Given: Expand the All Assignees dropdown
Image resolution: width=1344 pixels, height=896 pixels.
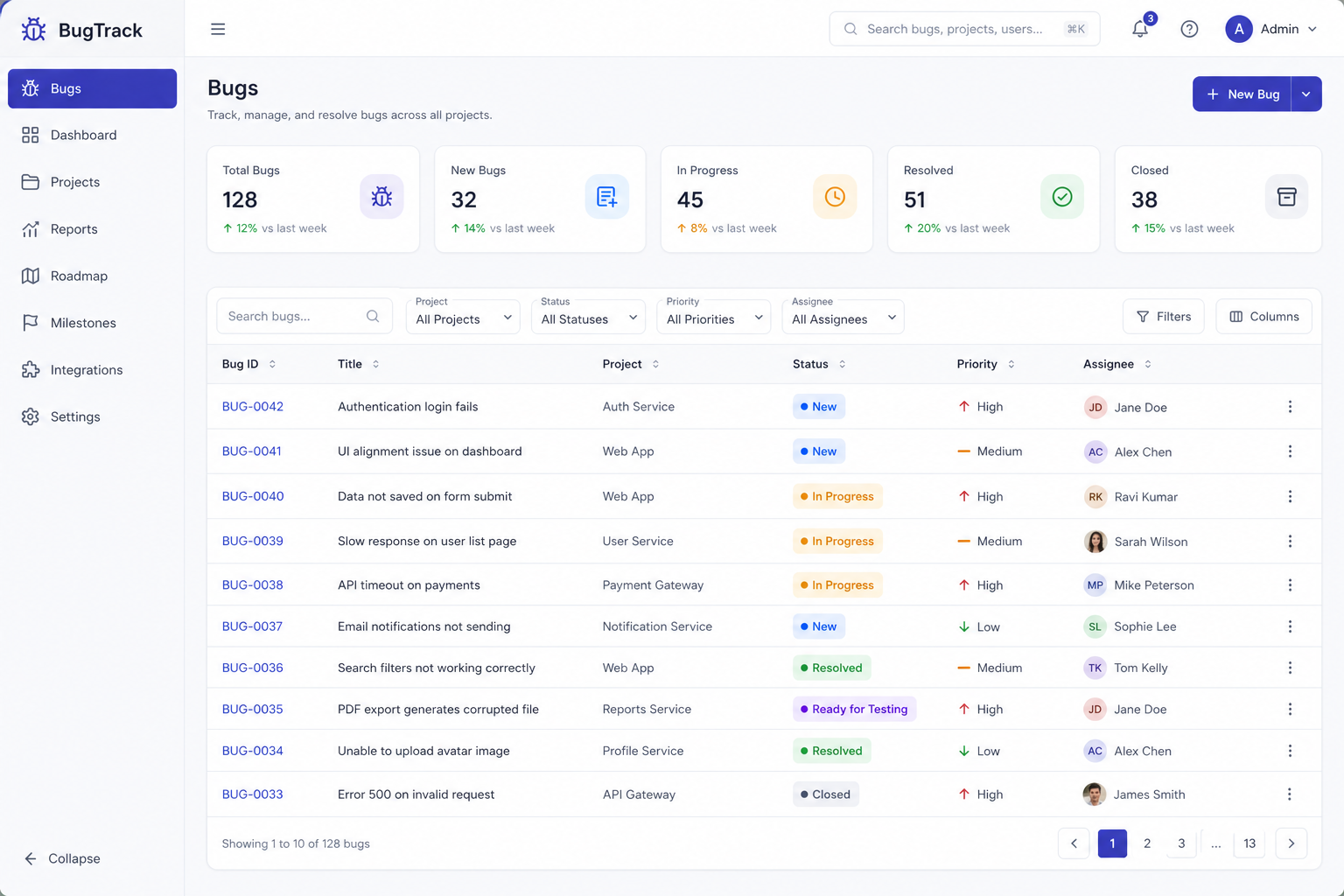Looking at the screenshot, I should pos(843,317).
